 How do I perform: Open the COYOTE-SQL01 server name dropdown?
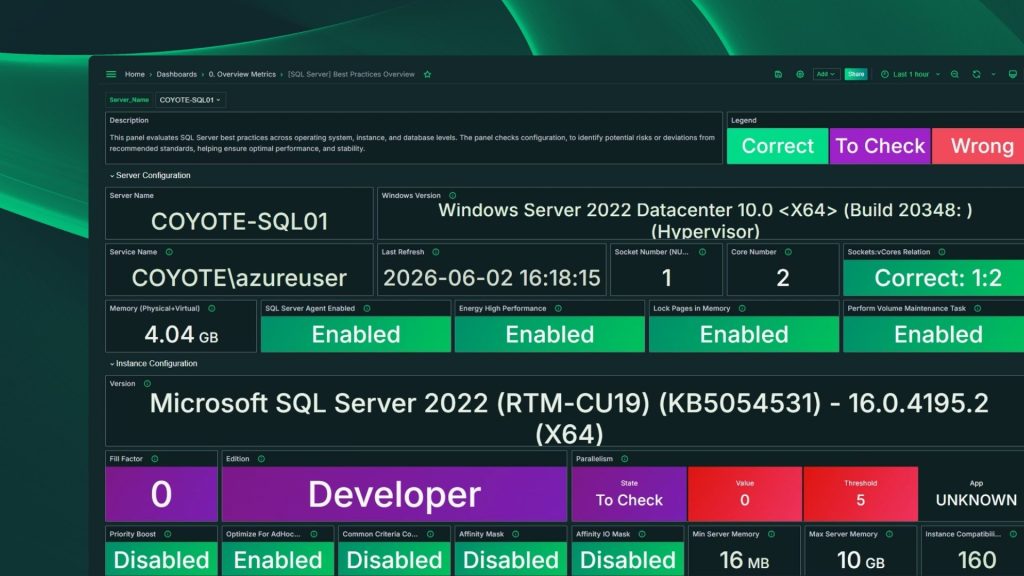pyautogui.click(x=190, y=100)
